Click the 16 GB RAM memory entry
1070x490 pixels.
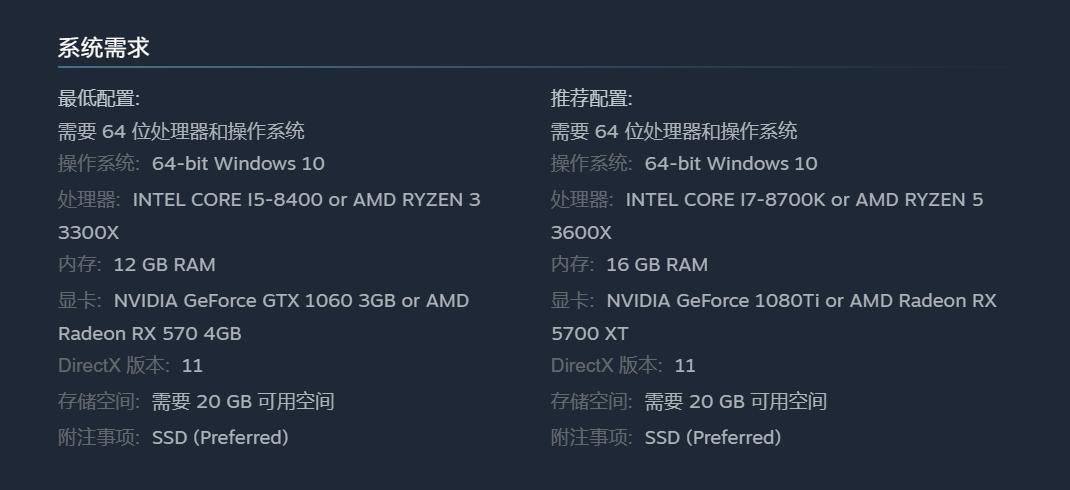pos(657,265)
